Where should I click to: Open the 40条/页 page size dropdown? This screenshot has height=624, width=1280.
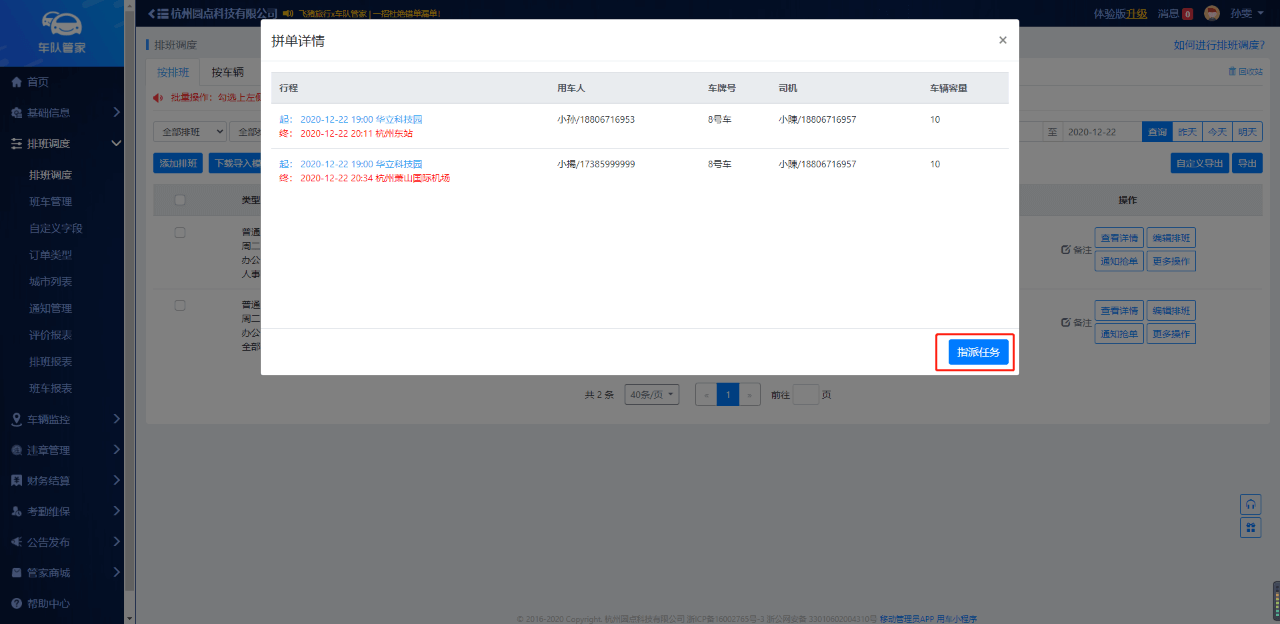coord(652,394)
